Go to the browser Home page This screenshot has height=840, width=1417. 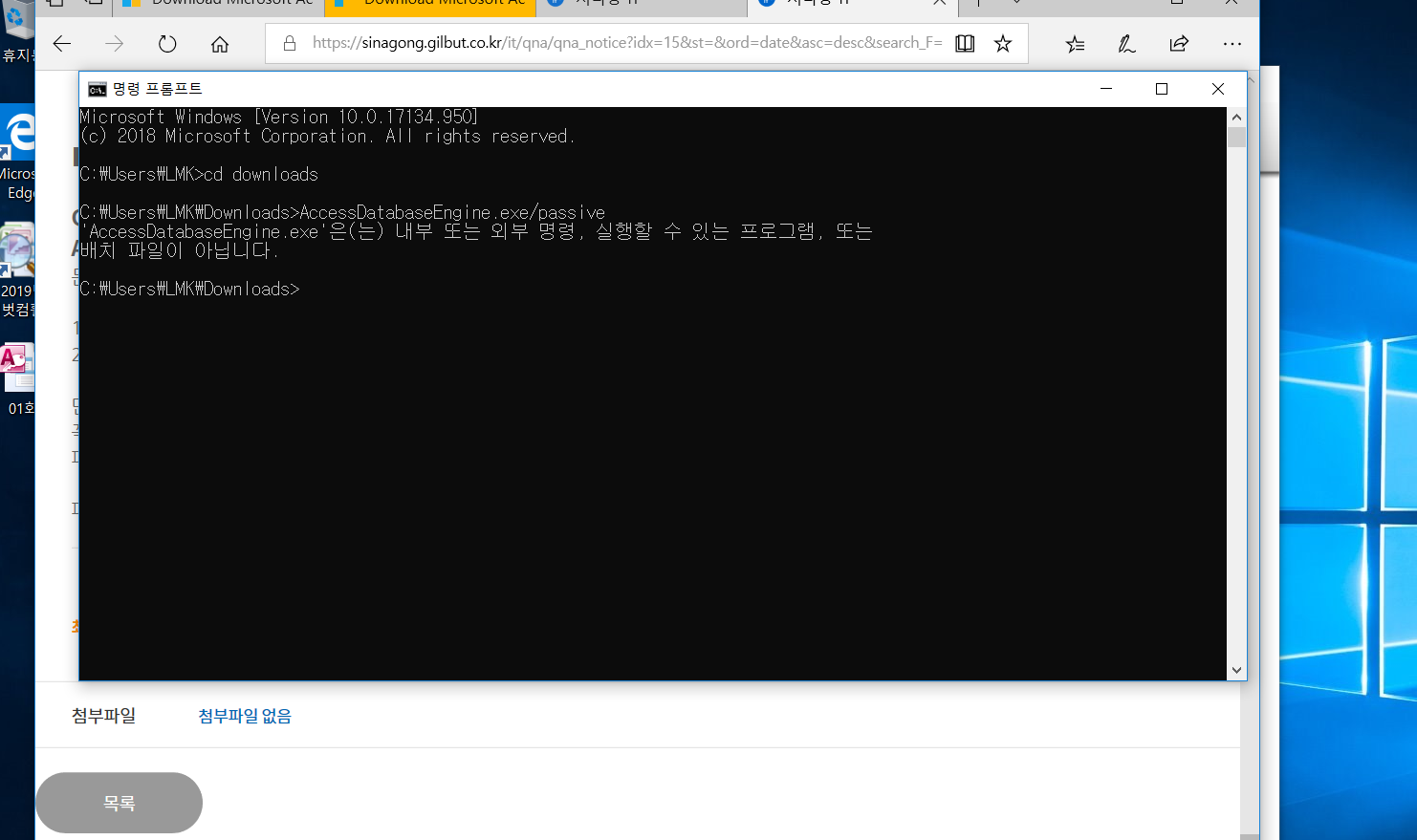click(220, 44)
